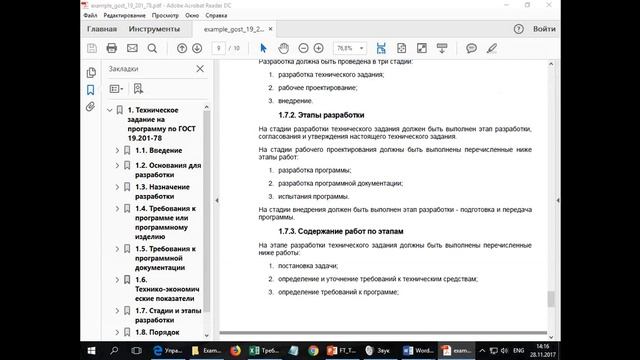Expand the 1.2. Основания для разработки bookmark

click(117, 165)
